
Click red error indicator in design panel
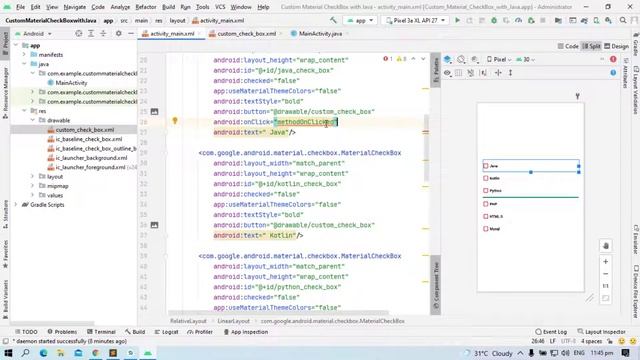[613, 60]
